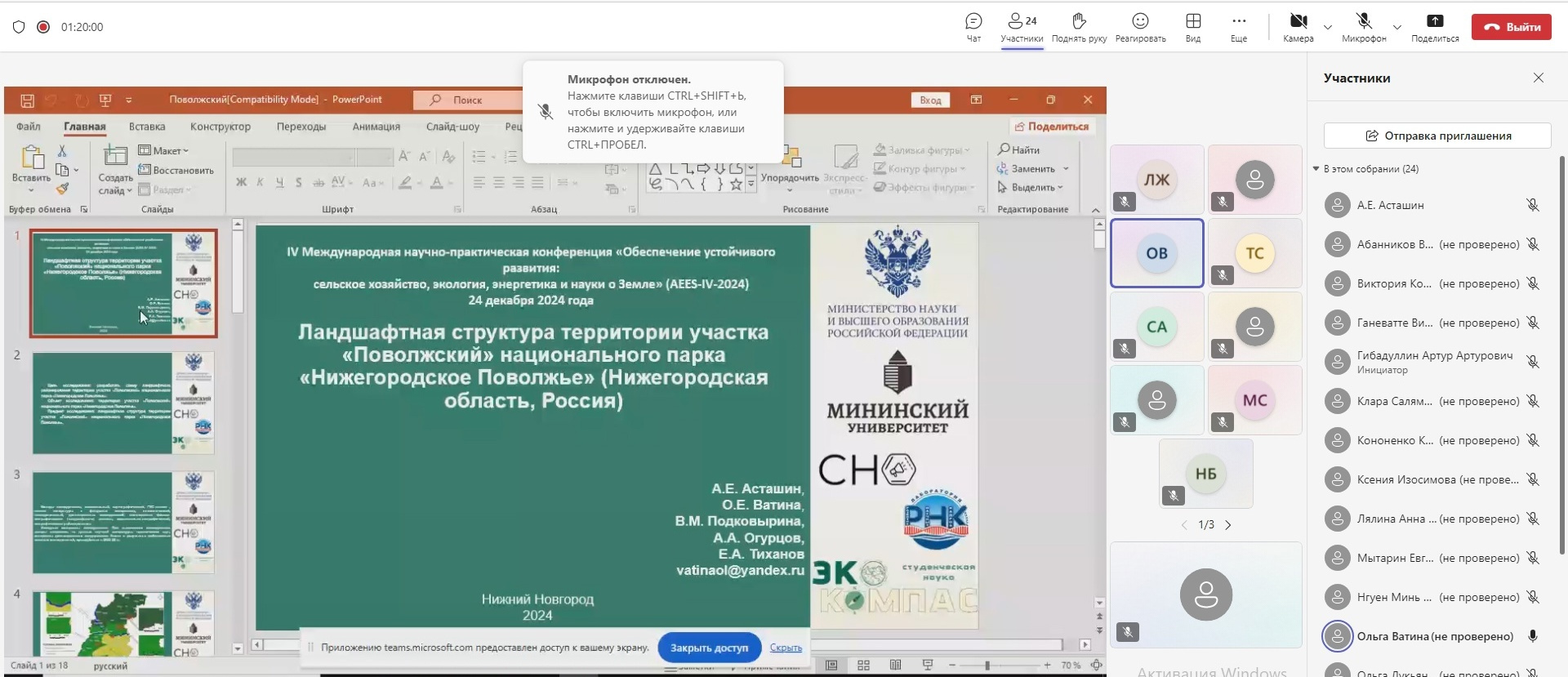Turn on the camera

click(x=1297, y=27)
